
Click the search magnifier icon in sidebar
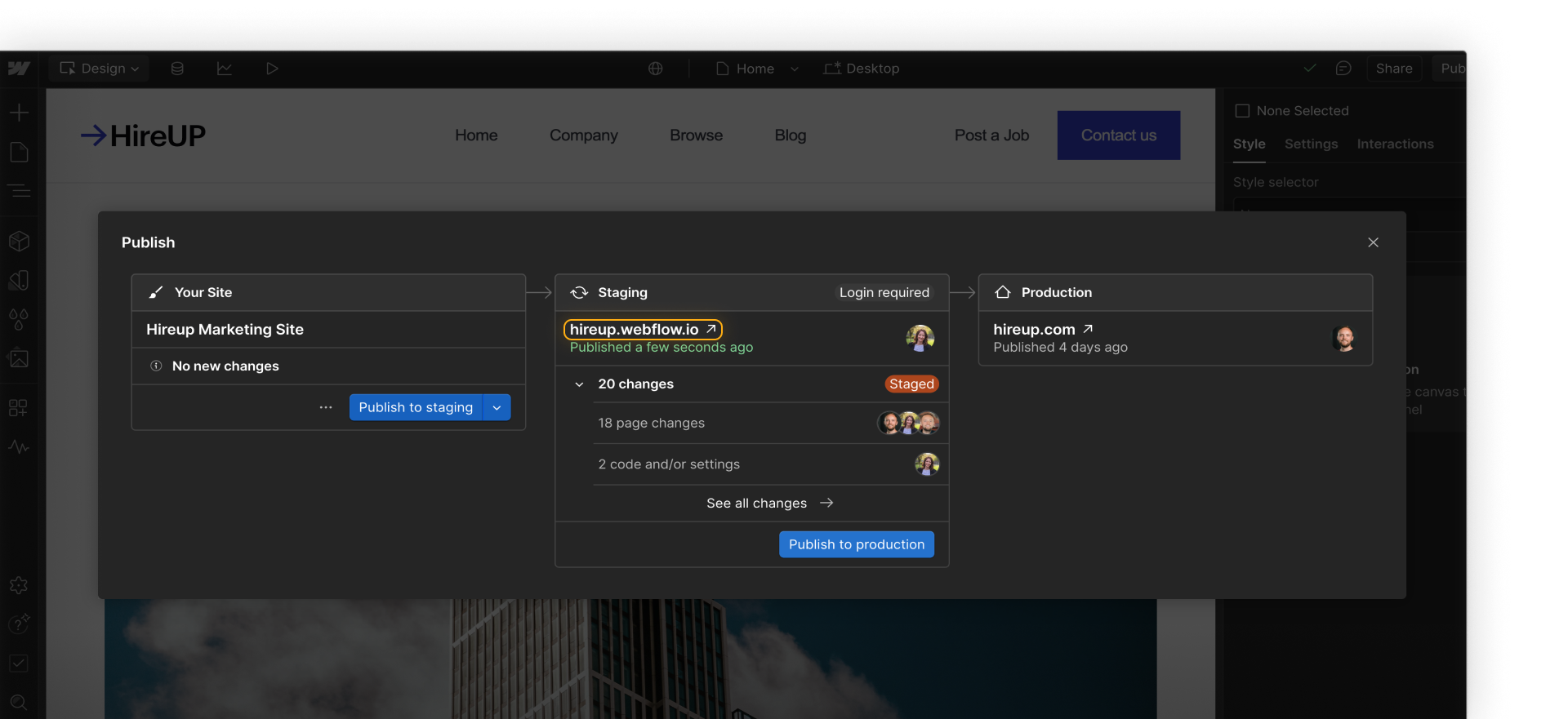tap(19, 703)
